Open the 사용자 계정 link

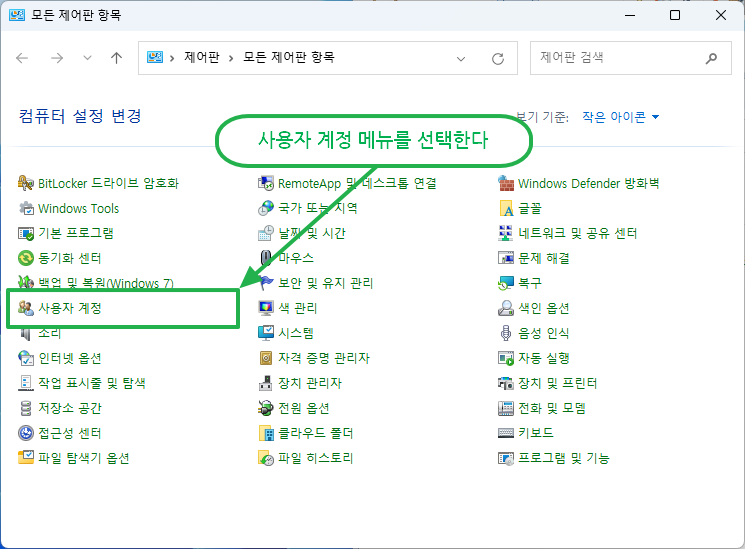coord(70,308)
